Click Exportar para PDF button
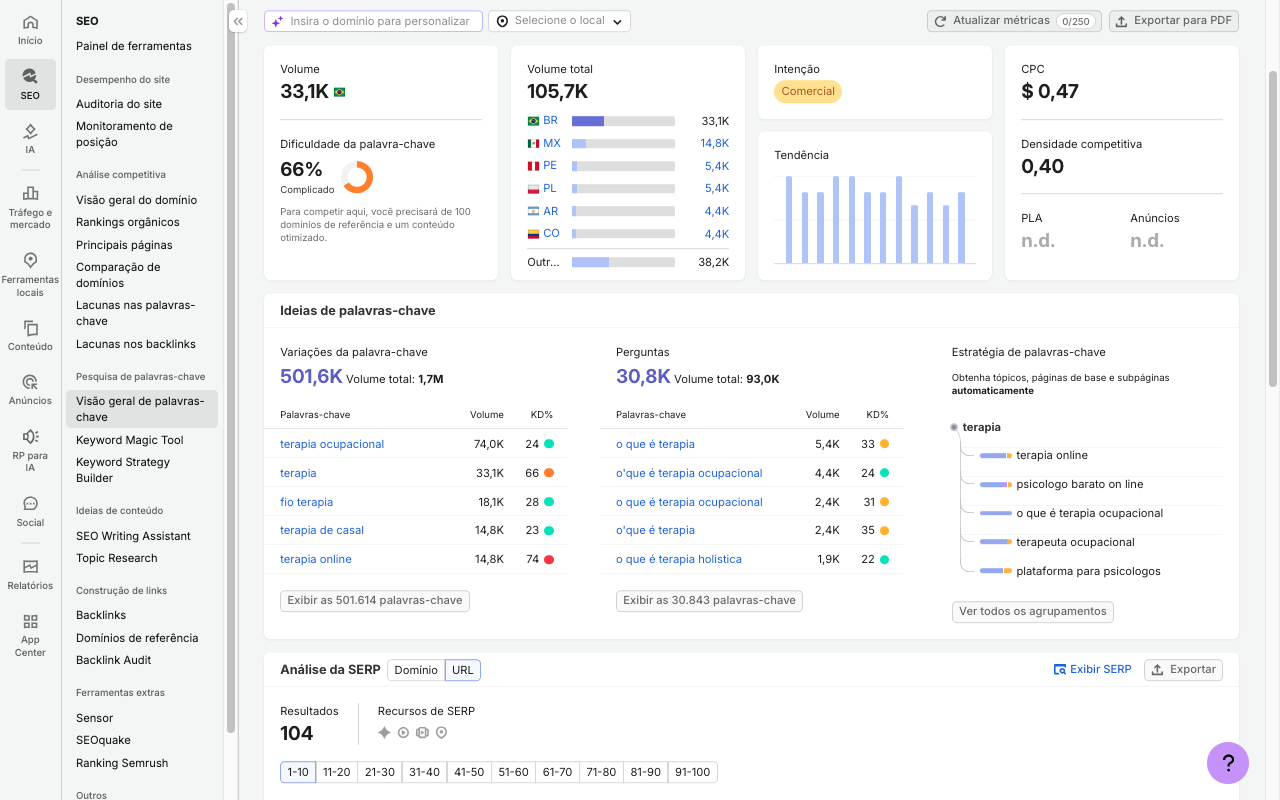 [x=1174, y=21]
